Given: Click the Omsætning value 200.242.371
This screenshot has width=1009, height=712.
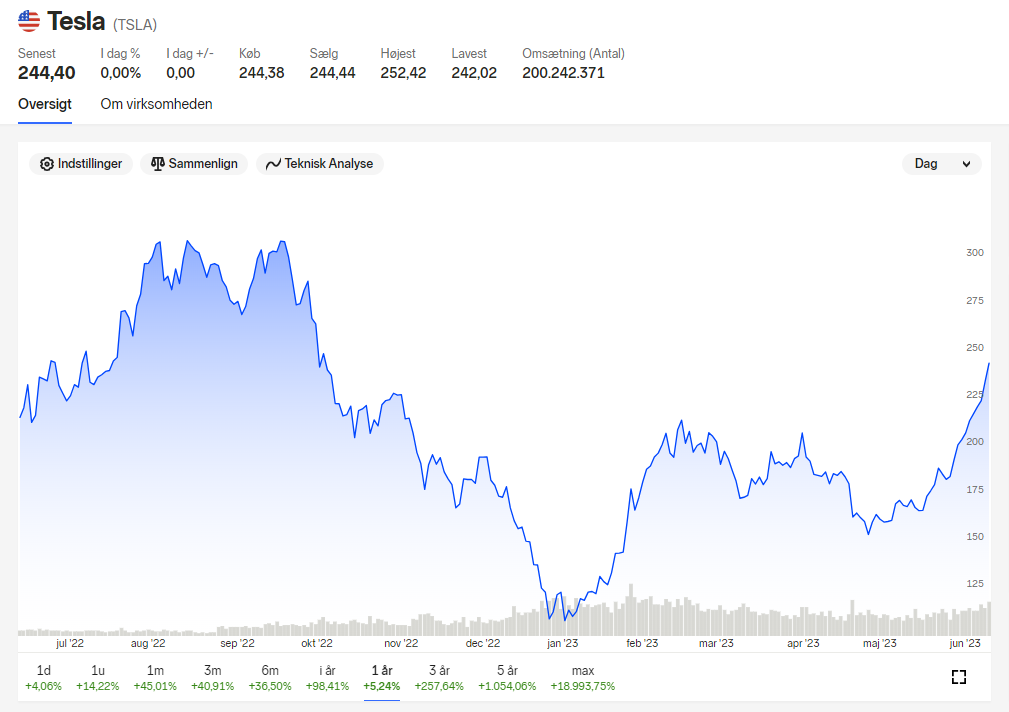Looking at the screenshot, I should (x=563, y=73).
